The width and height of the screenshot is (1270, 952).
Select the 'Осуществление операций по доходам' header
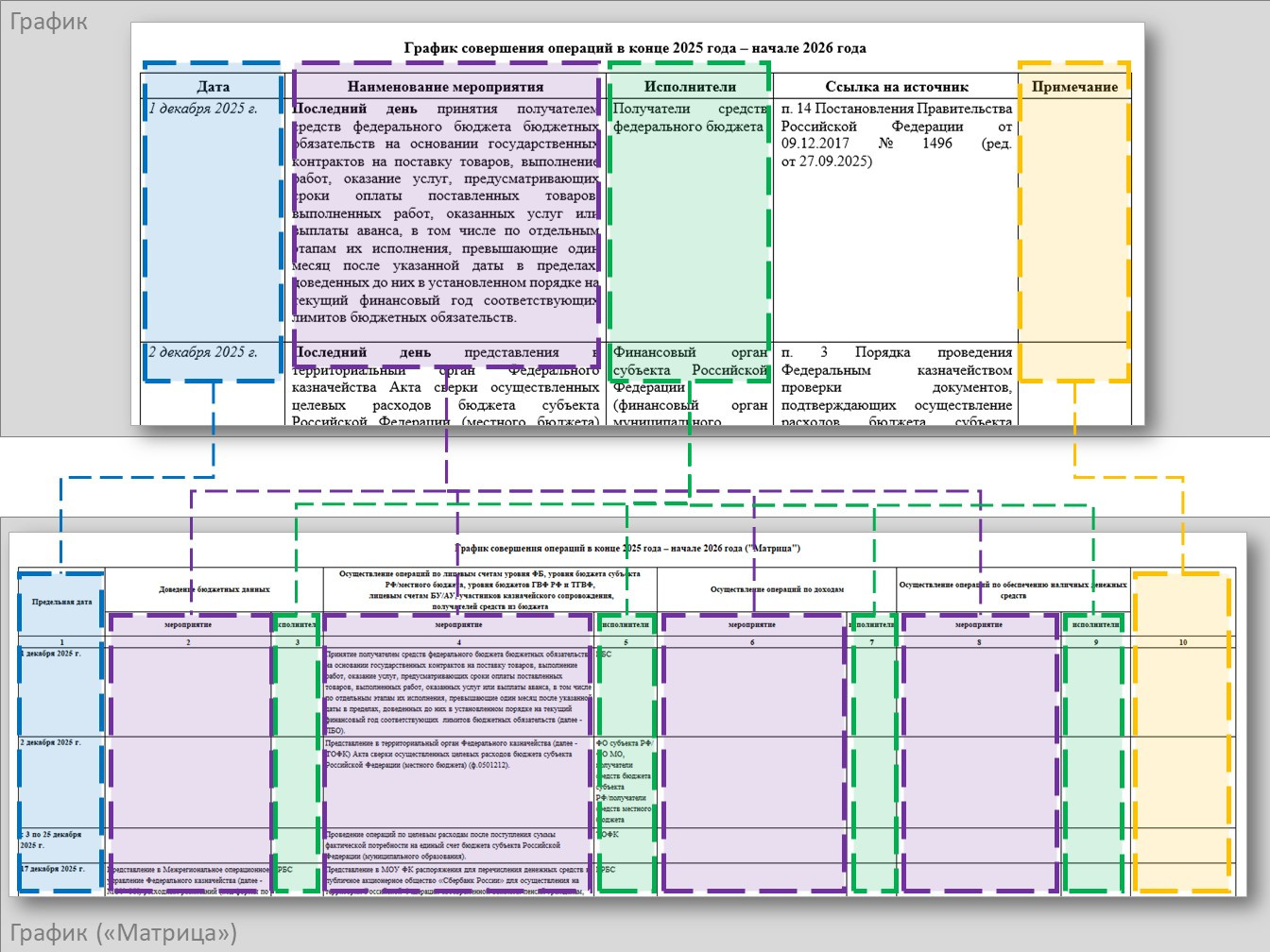pos(777,589)
